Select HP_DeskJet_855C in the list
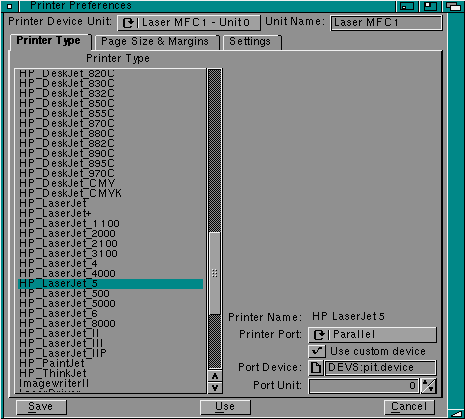Image resolution: width=465 pixels, height=419 pixels. pyautogui.click(x=110, y=113)
